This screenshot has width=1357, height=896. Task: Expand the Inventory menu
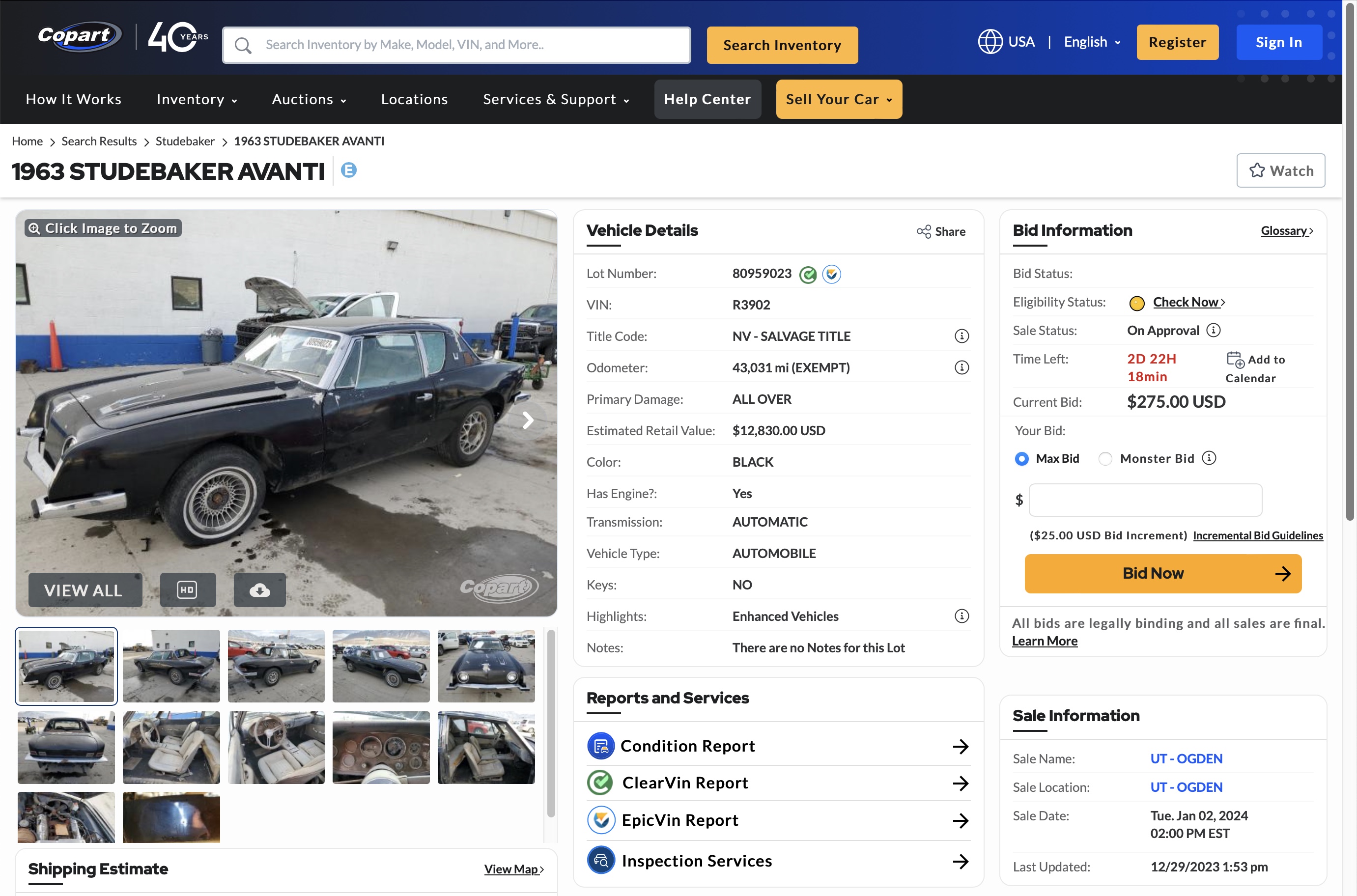197,99
